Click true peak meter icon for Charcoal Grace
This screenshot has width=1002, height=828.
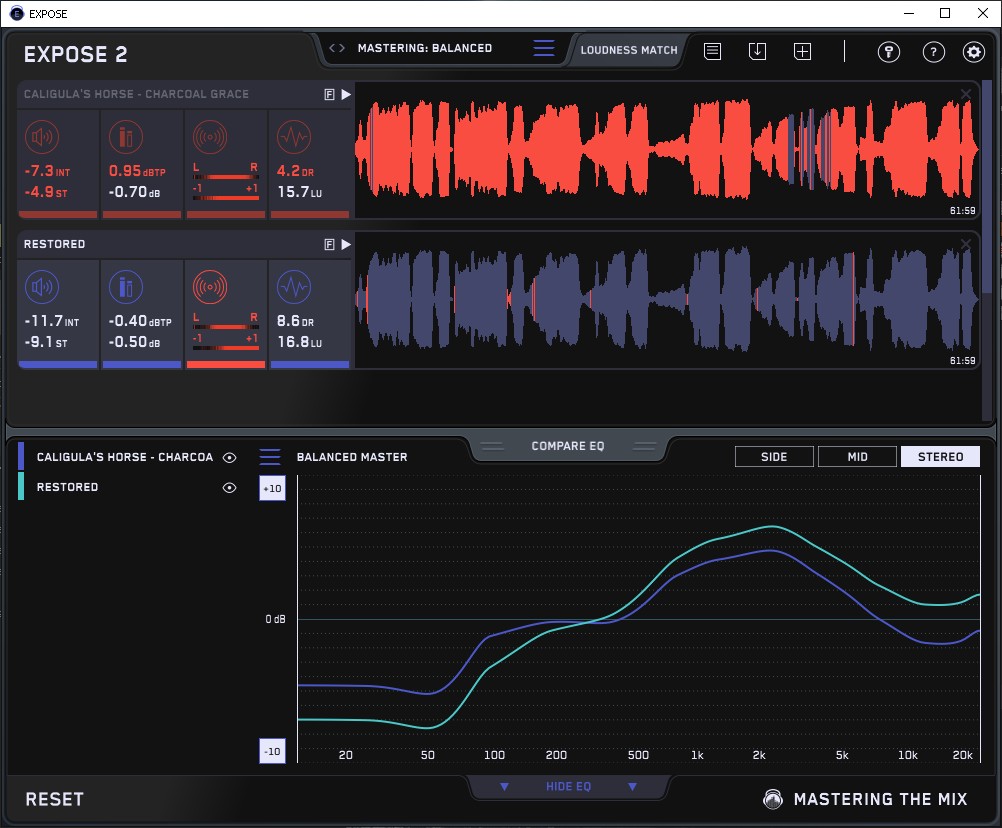click(126, 137)
